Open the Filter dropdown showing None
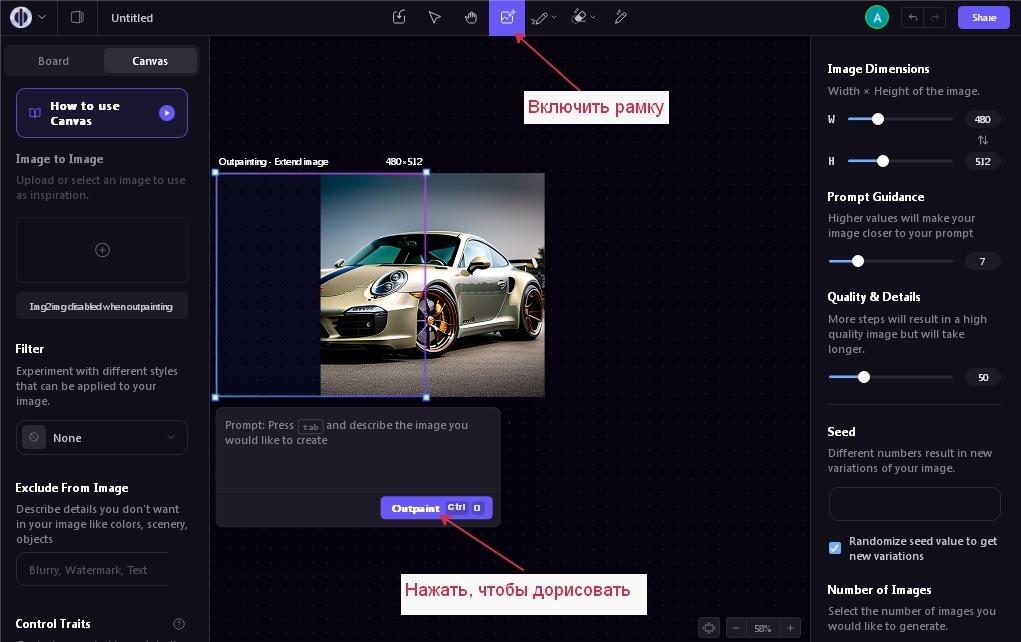1021x642 pixels. tap(102, 438)
